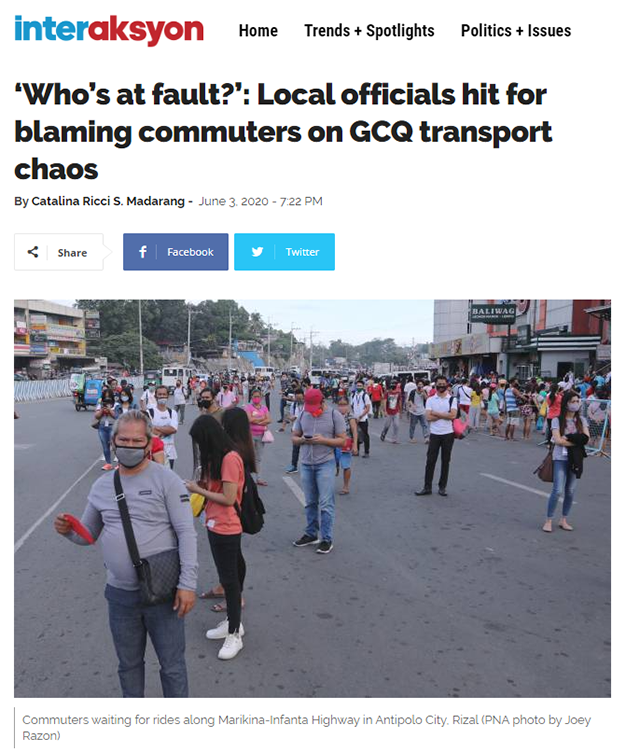The image size is (640, 752).
Task: Open Politics + Issues section
Action: click(516, 31)
